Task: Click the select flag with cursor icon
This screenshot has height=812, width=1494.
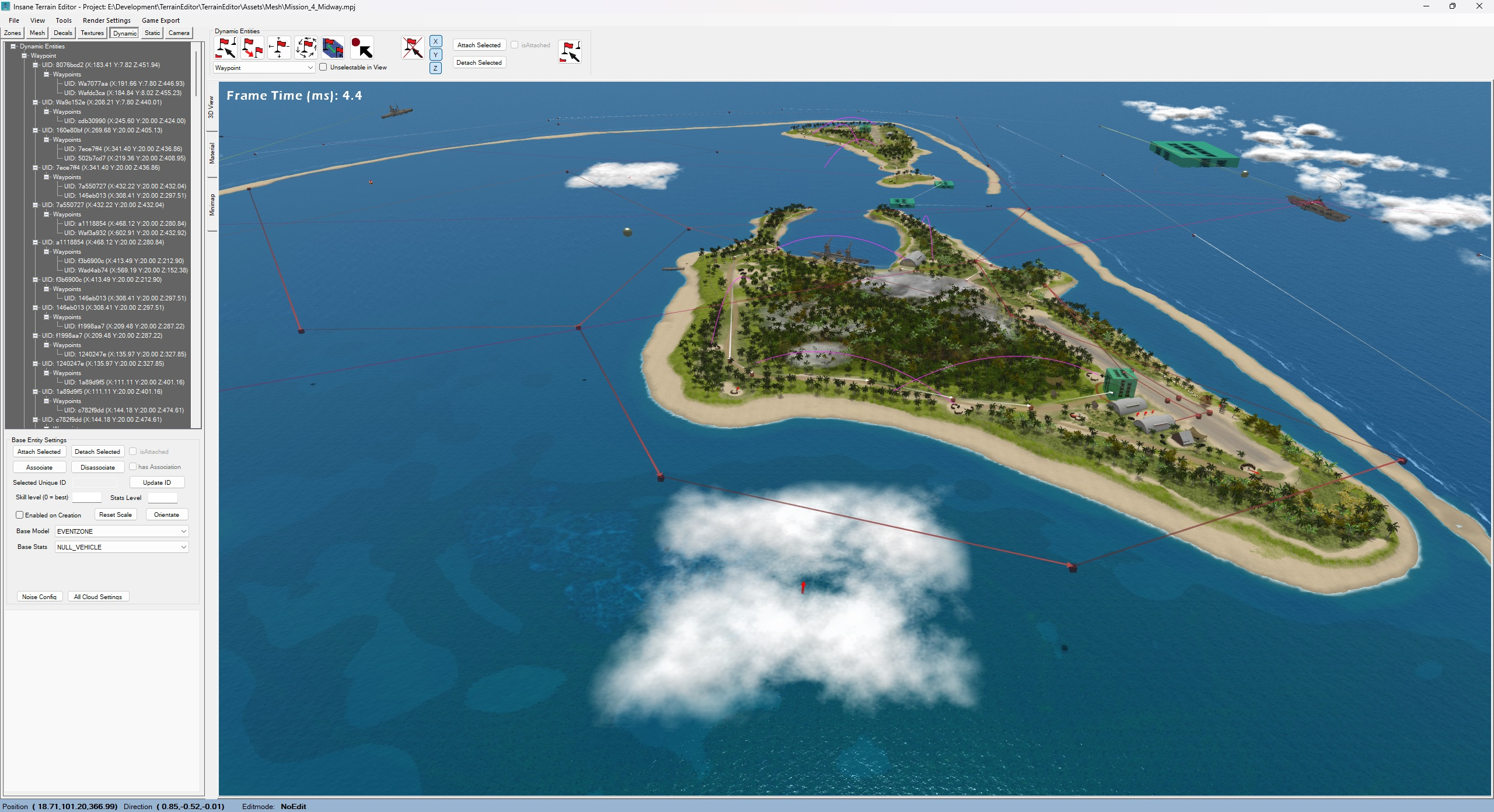Action: pos(225,48)
